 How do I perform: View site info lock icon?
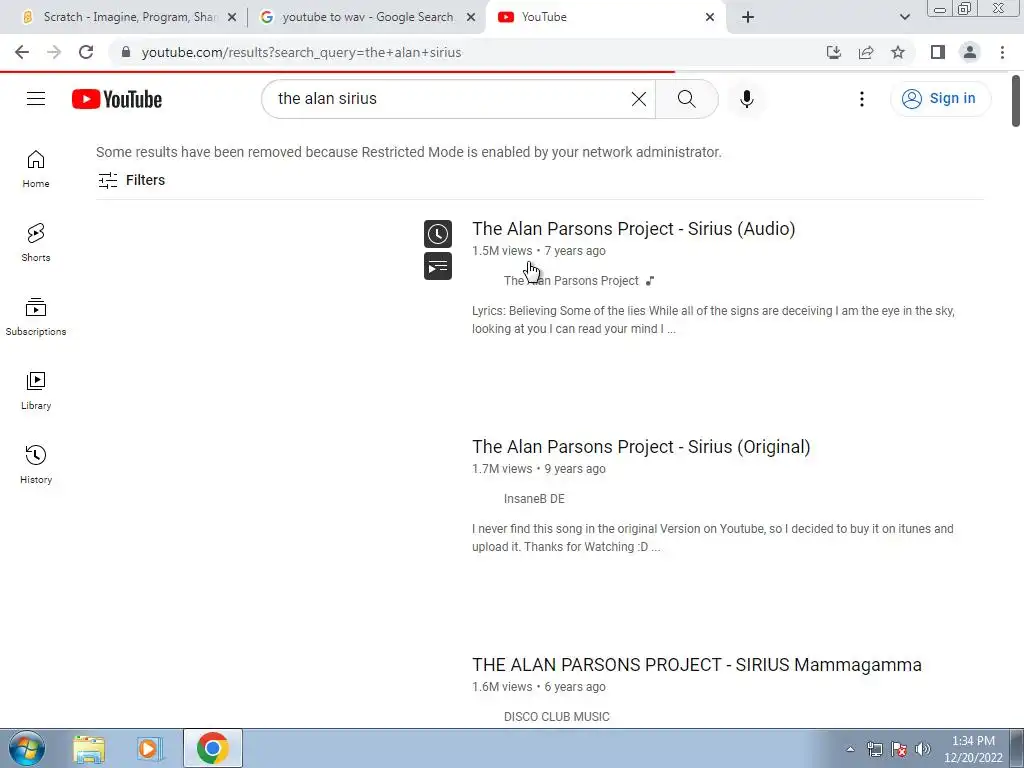(126, 52)
